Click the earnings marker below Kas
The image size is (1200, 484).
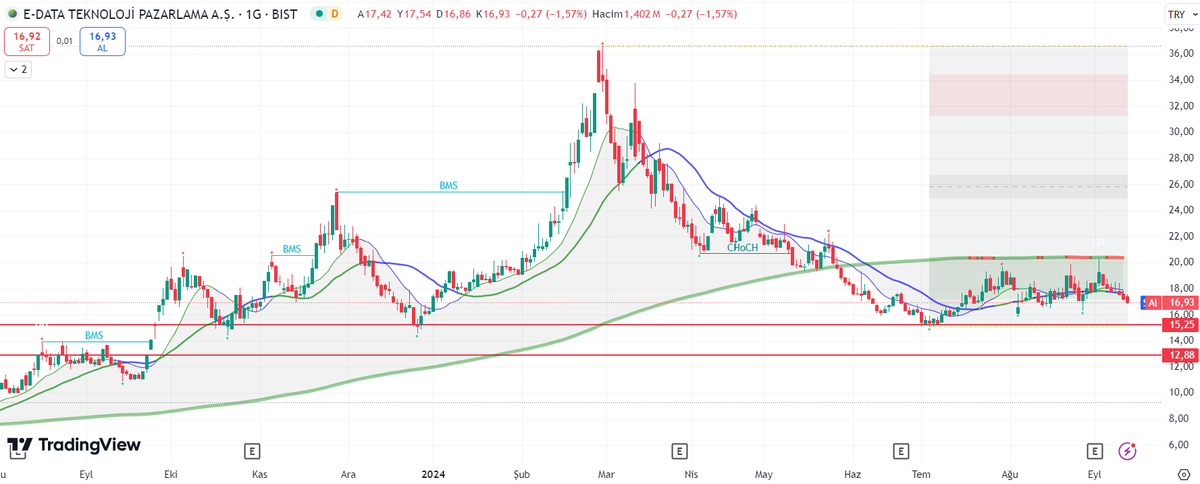(253, 451)
